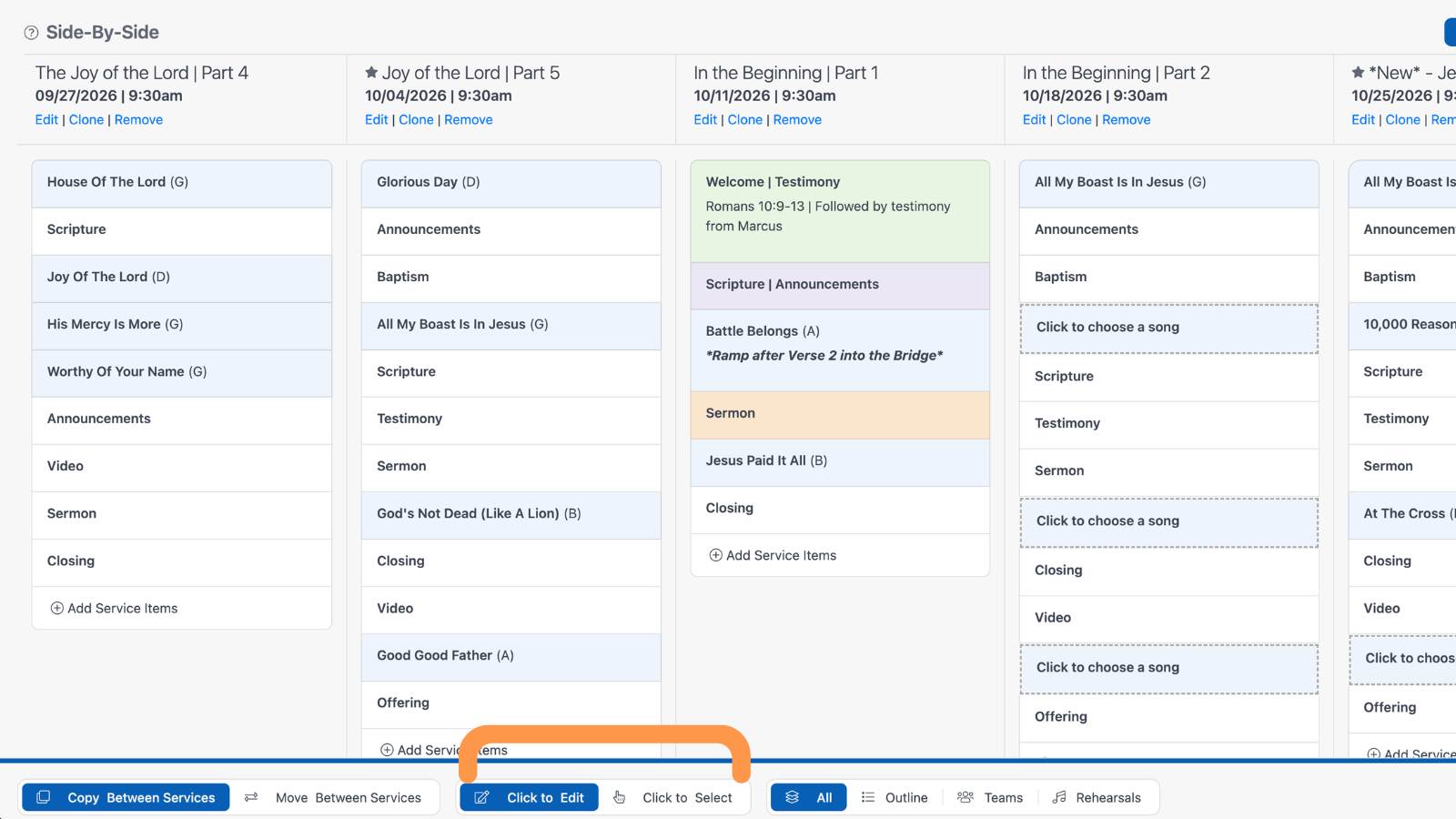Clone In the Beginning Part 2 service
The width and height of the screenshot is (1456, 819).
(1074, 119)
